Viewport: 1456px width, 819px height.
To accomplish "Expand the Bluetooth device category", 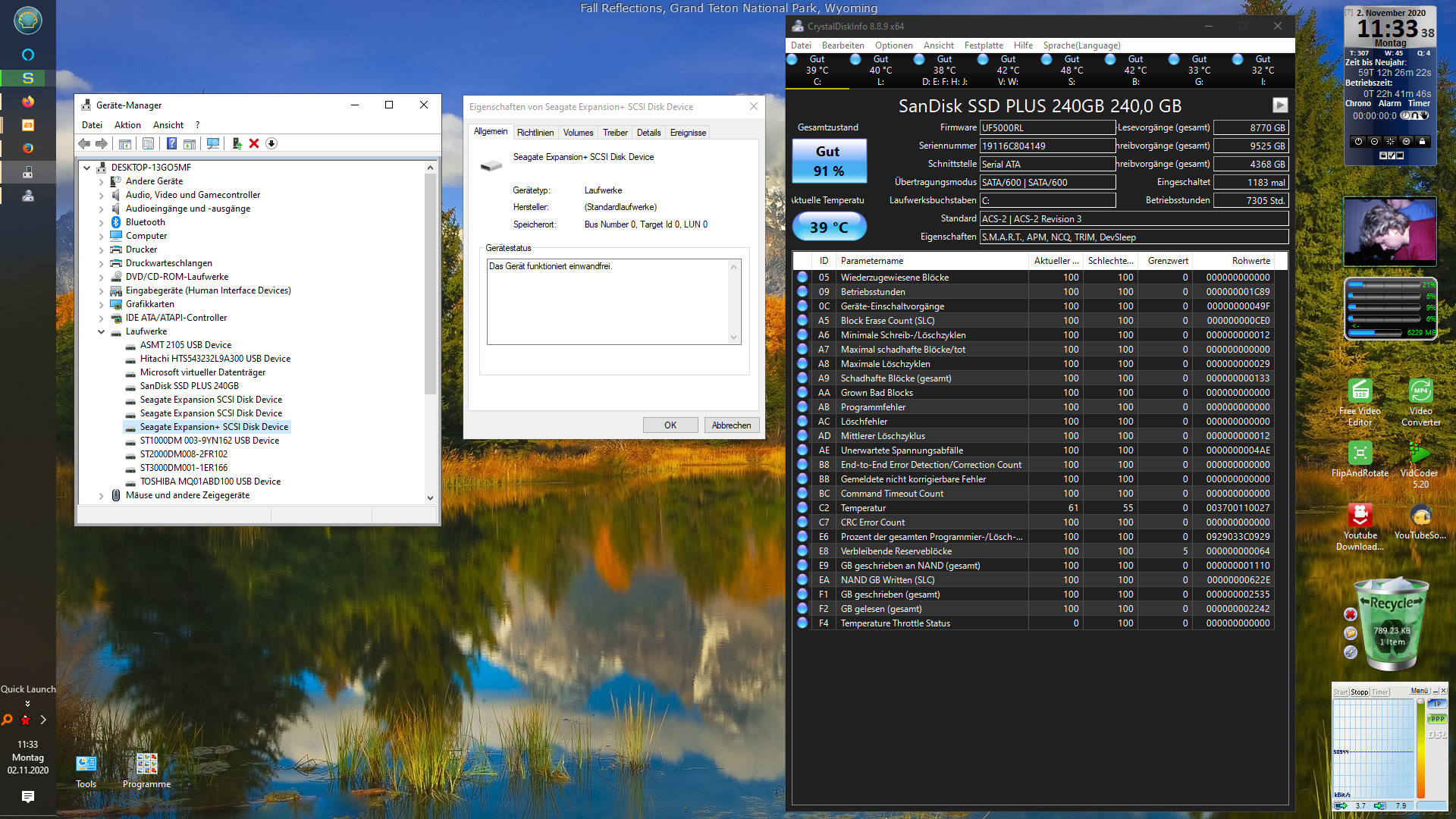I will pyautogui.click(x=102, y=222).
